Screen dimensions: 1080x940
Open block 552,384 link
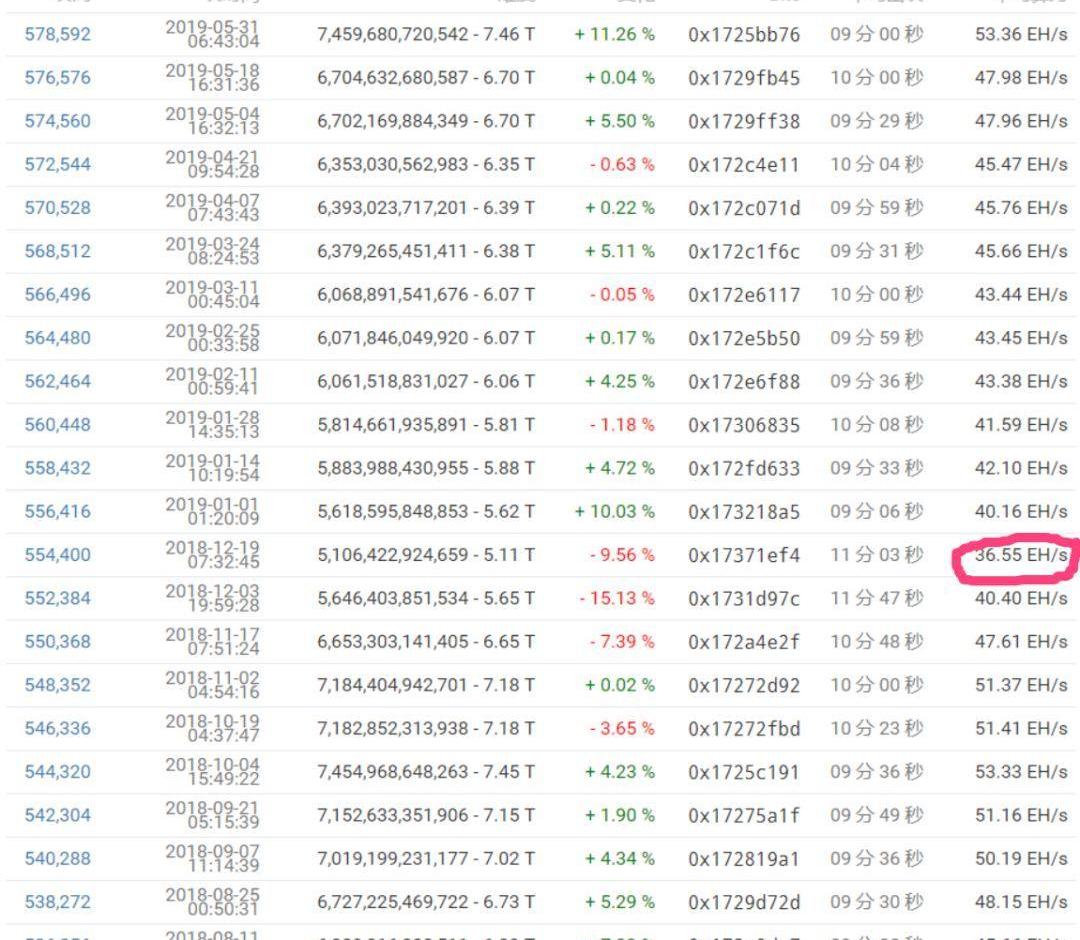[57, 598]
